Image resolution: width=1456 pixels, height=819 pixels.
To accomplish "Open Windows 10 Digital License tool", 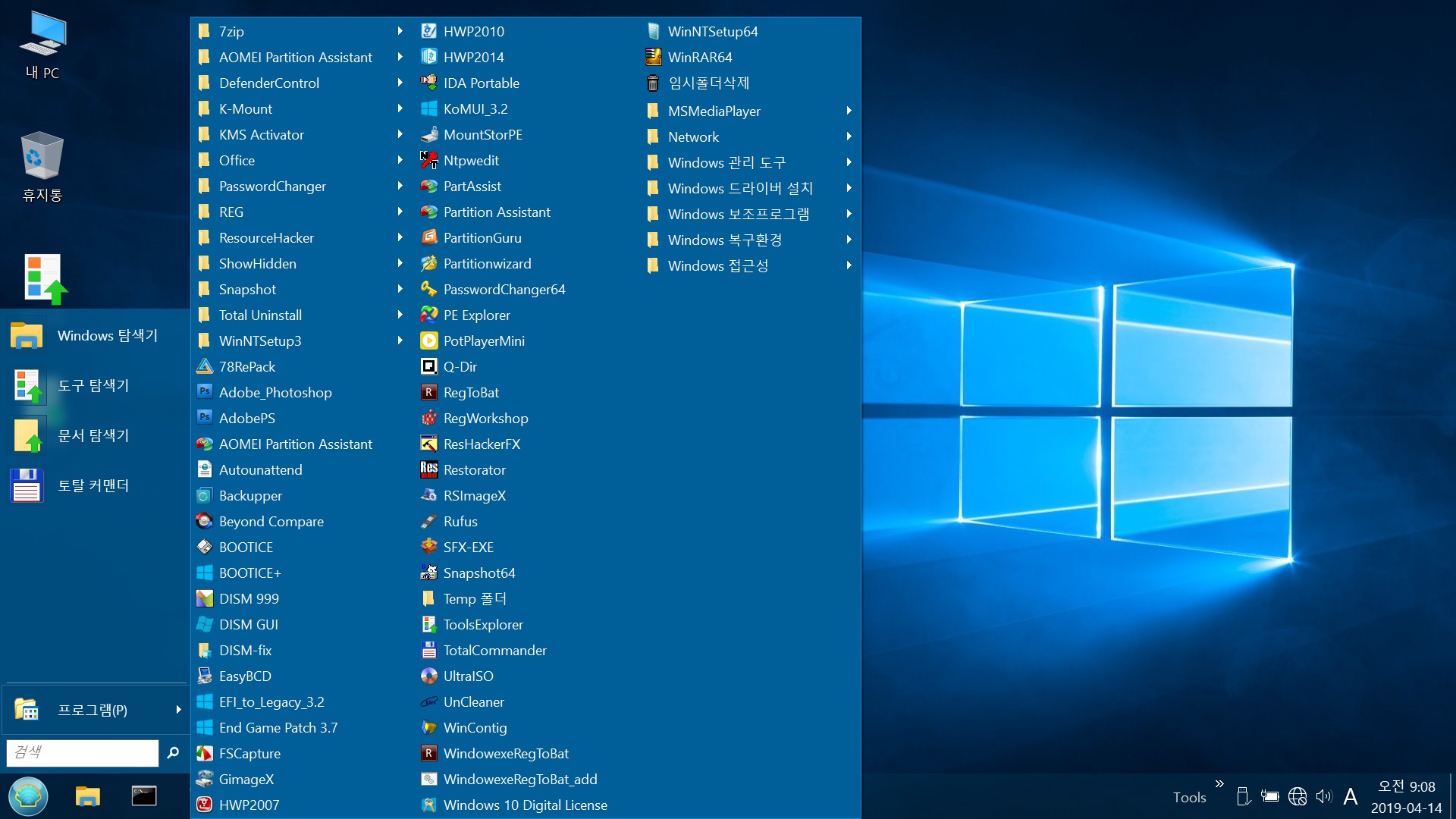I will (524, 805).
